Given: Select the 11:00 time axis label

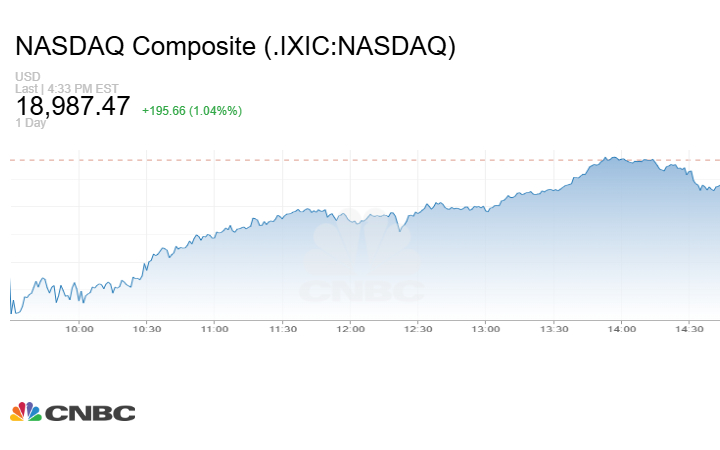Looking at the screenshot, I should 215,328.
